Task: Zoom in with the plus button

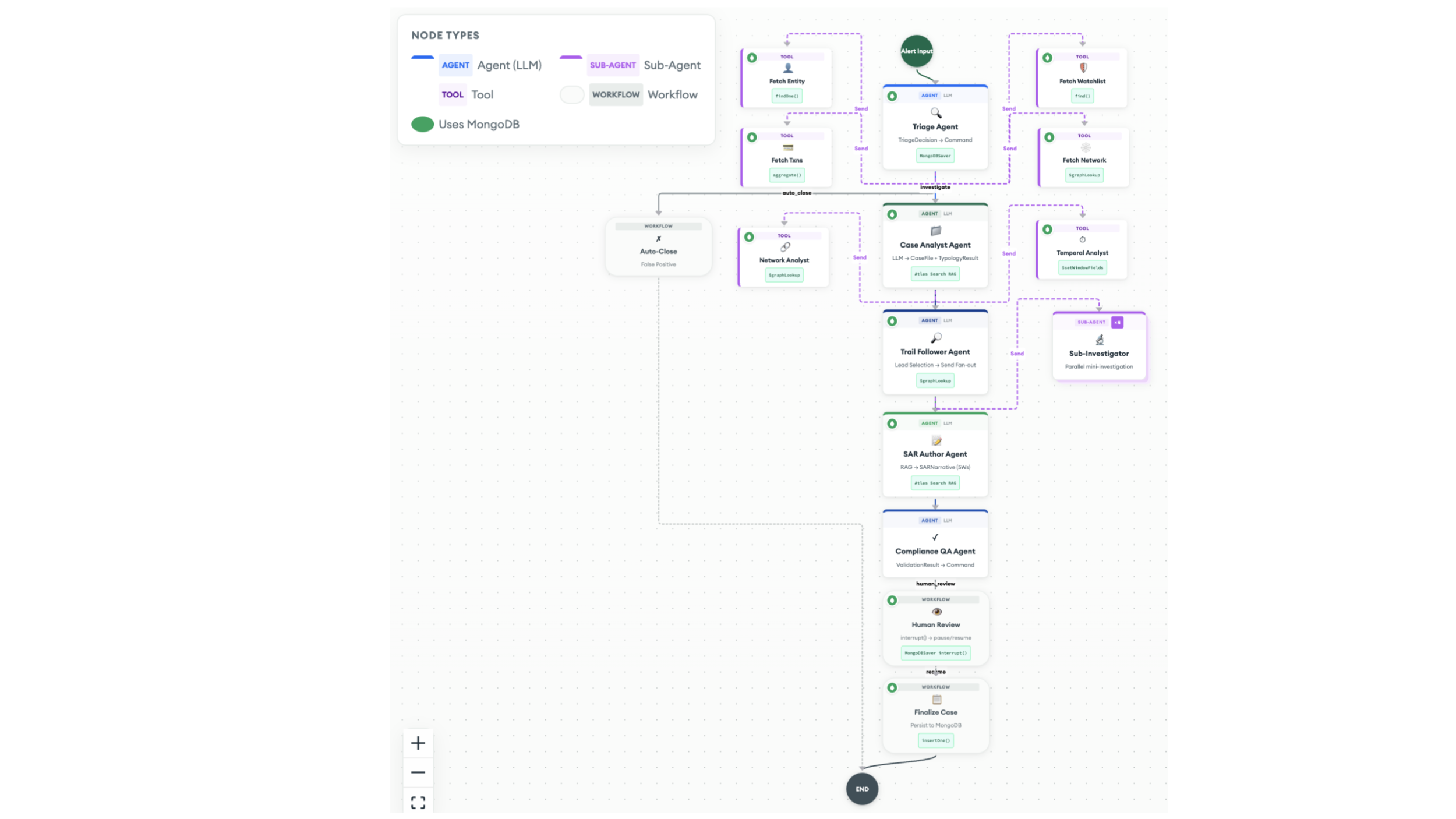Action: 418,743
